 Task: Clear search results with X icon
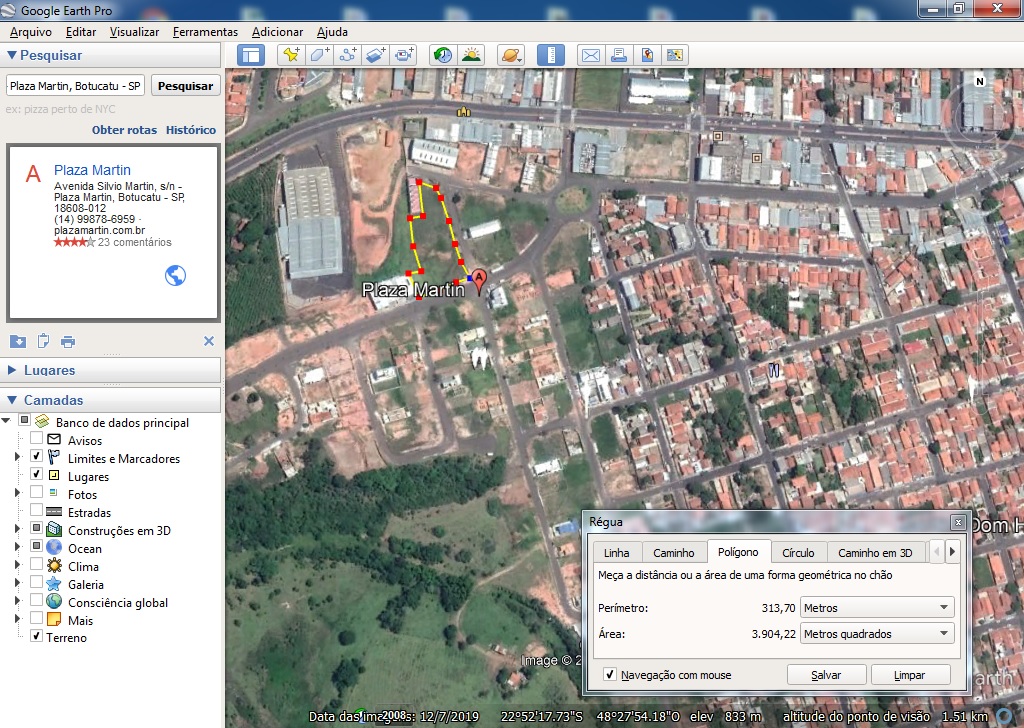[x=209, y=341]
